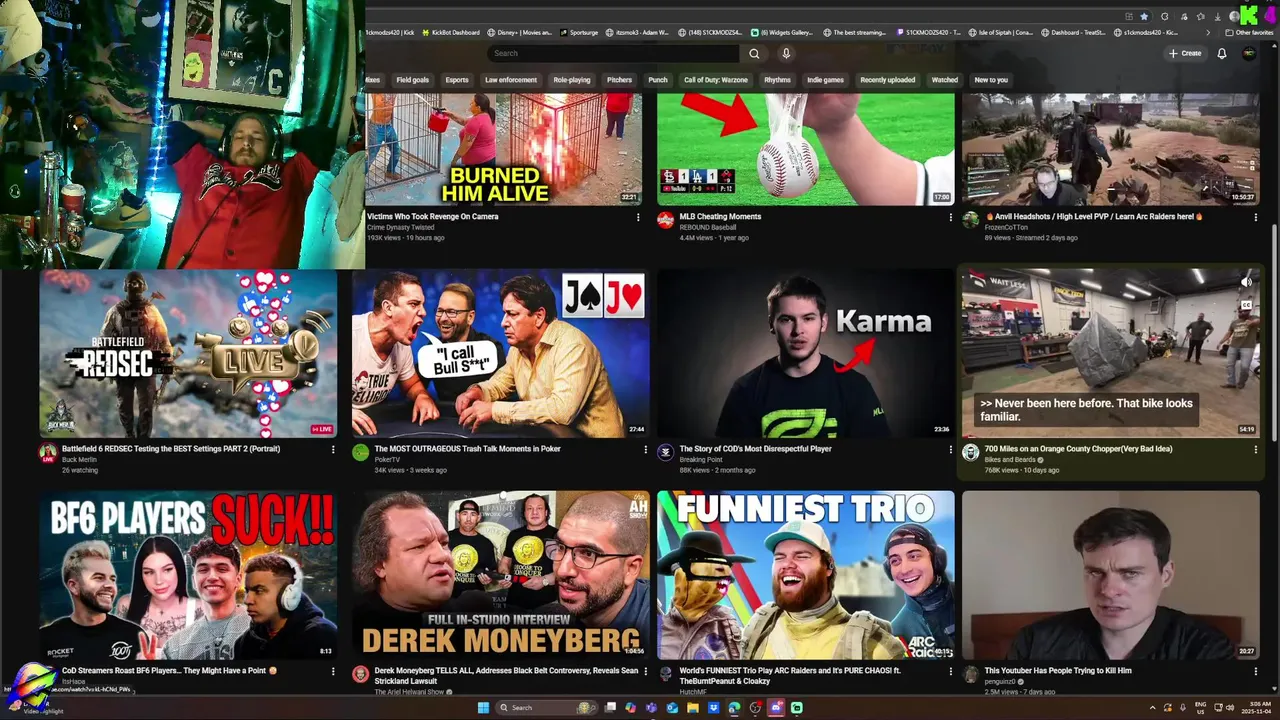Screen dimensions: 1280x720
Task: Click the taskbar microphone tray icon
Action: point(1183,708)
